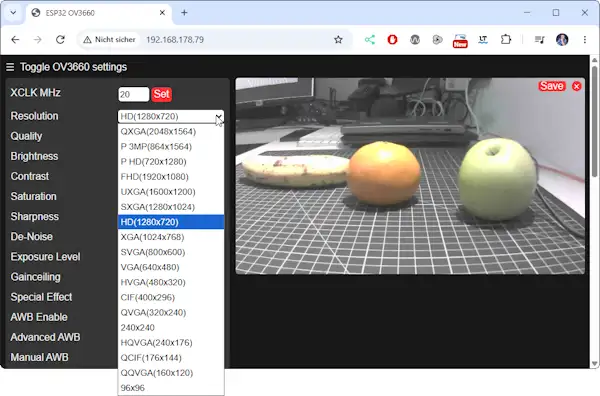
Task: Select XGA(1024x768) resolution
Action: pos(171,237)
